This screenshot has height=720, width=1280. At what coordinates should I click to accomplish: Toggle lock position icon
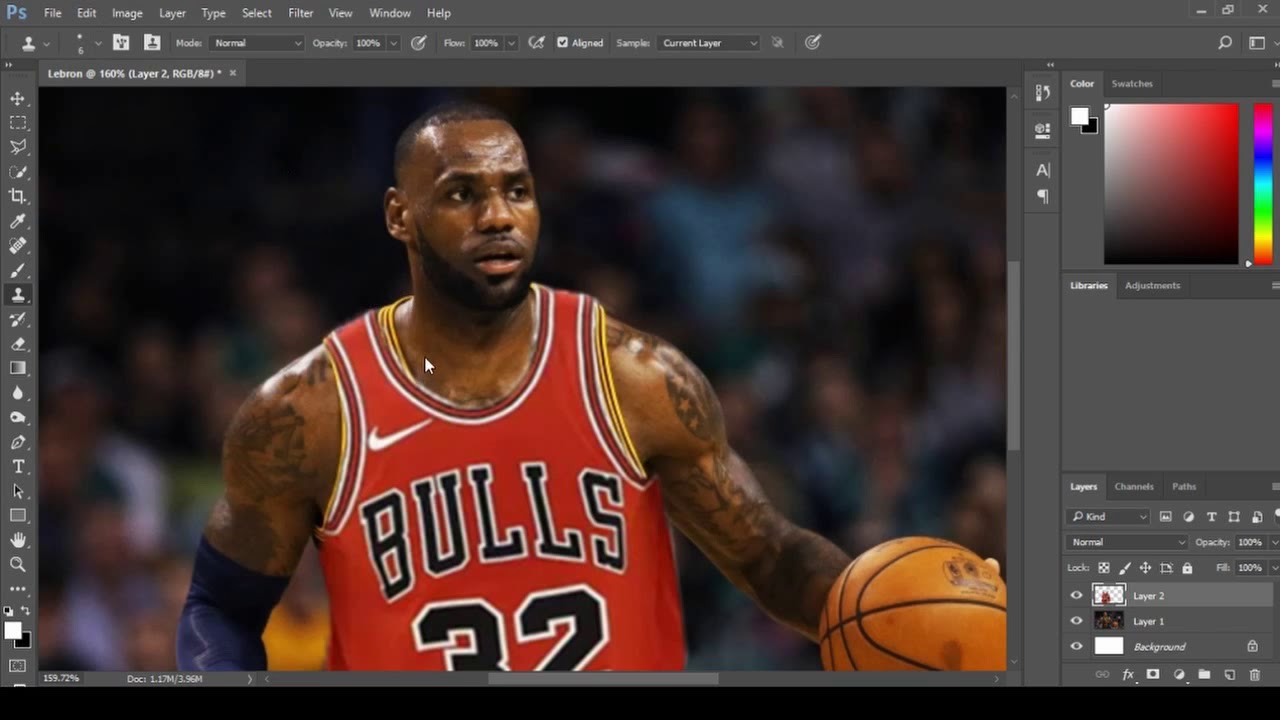pyautogui.click(x=1145, y=568)
